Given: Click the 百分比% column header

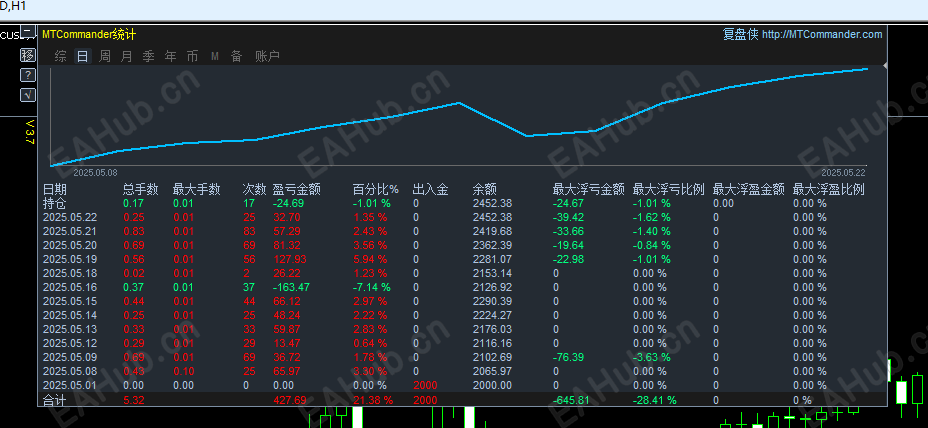Looking at the screenshot, I should click(x=376, y=189).
